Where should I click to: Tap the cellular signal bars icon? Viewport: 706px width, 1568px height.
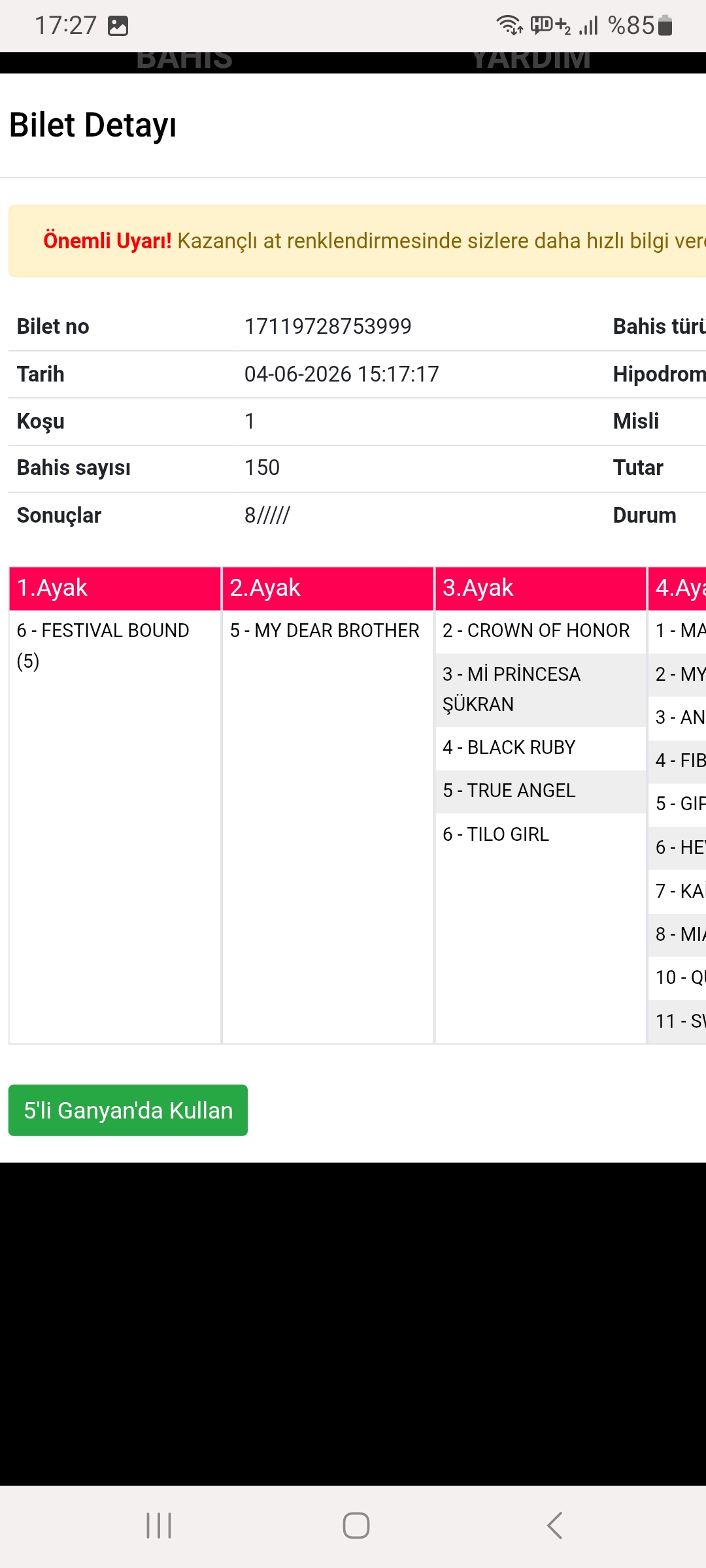click(x=588, y=26)
